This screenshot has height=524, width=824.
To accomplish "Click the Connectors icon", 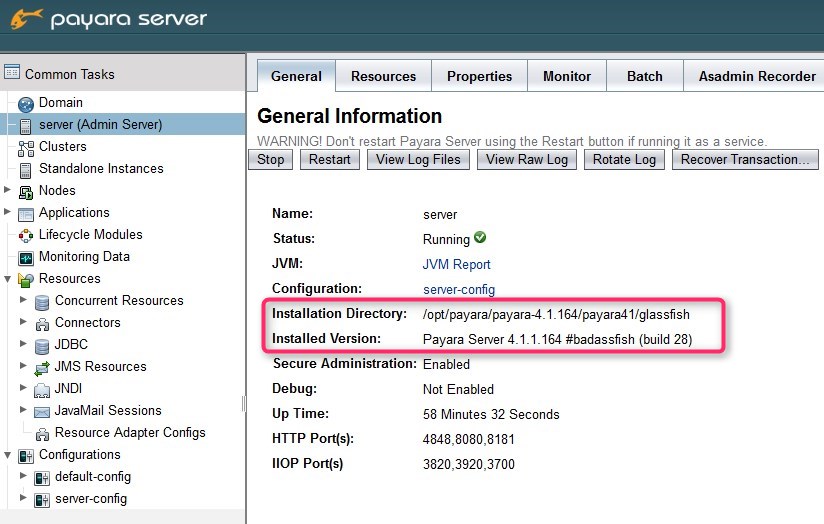I will click(x=42, y=324).
